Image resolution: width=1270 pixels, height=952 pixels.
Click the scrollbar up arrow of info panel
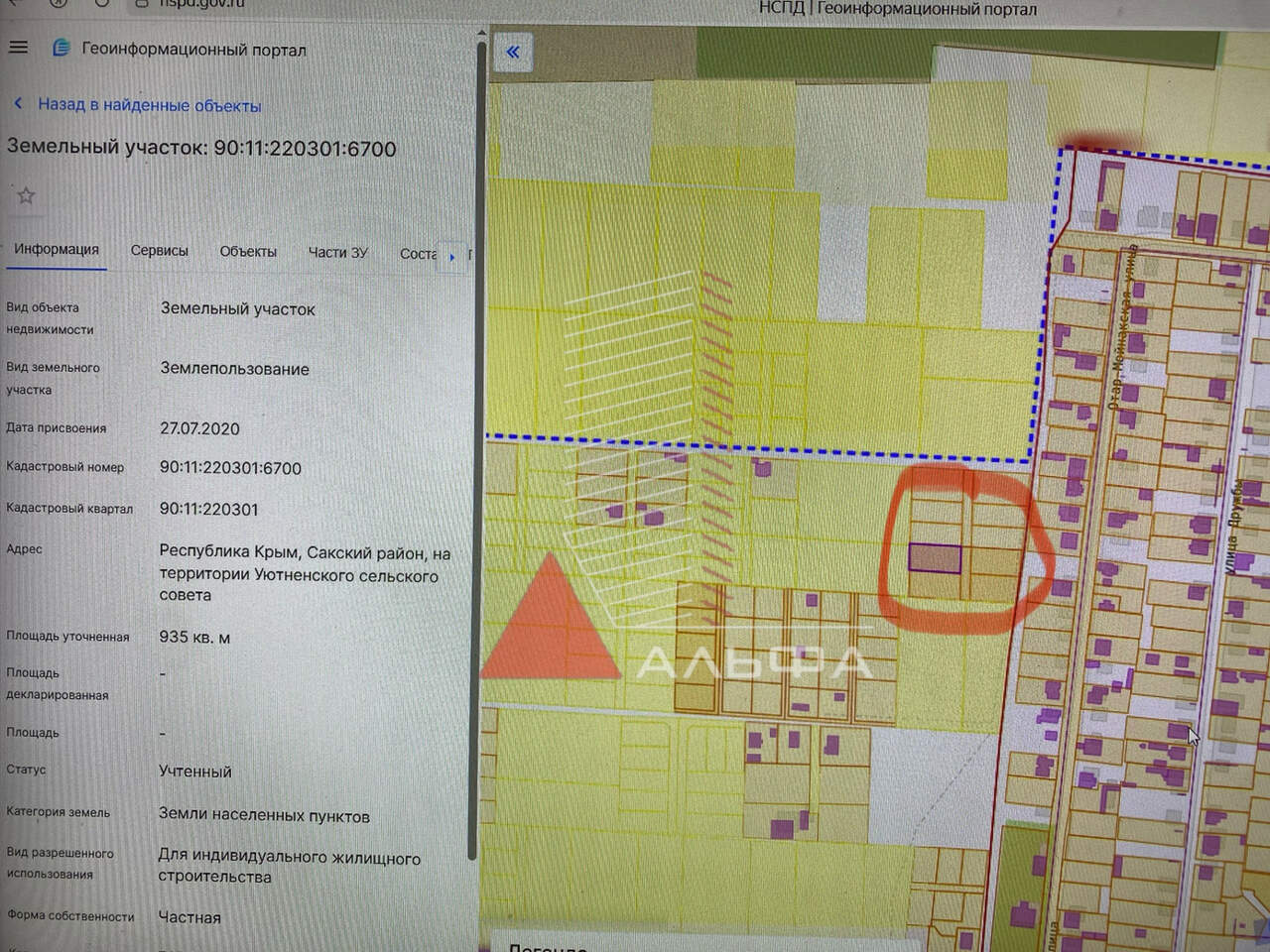(481, 35)
